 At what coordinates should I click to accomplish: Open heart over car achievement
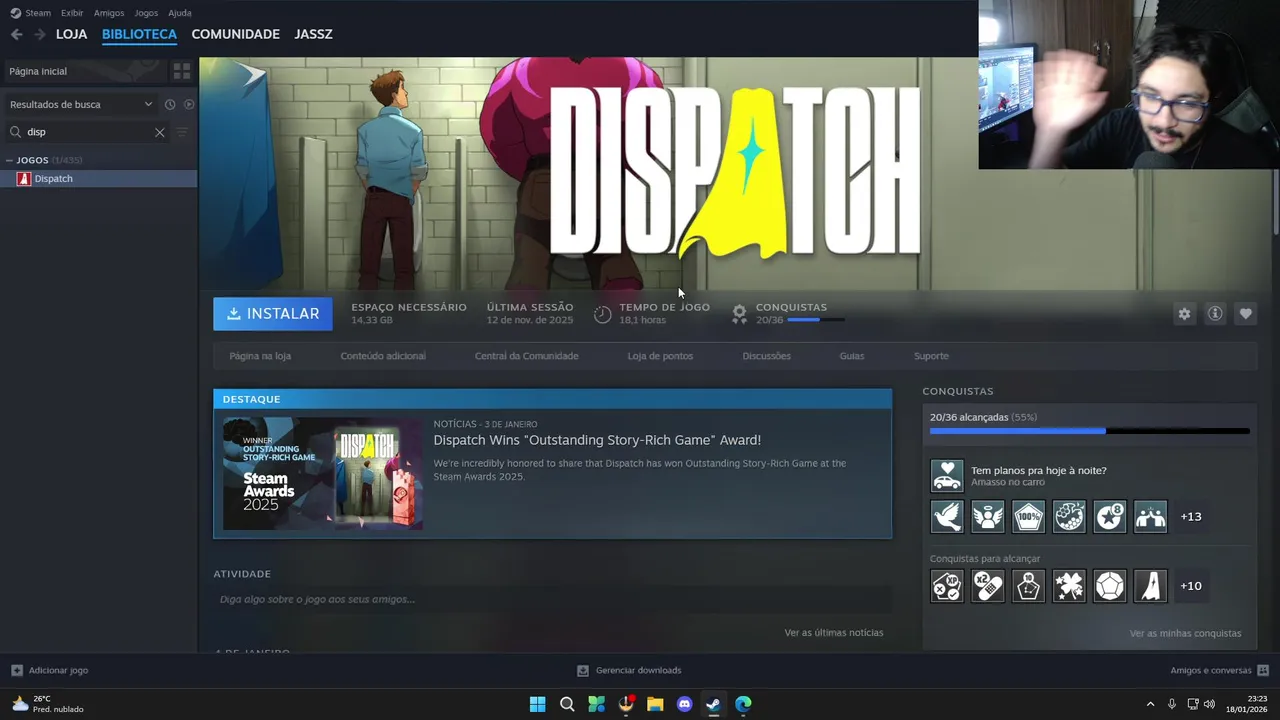(x=947, y=476)
